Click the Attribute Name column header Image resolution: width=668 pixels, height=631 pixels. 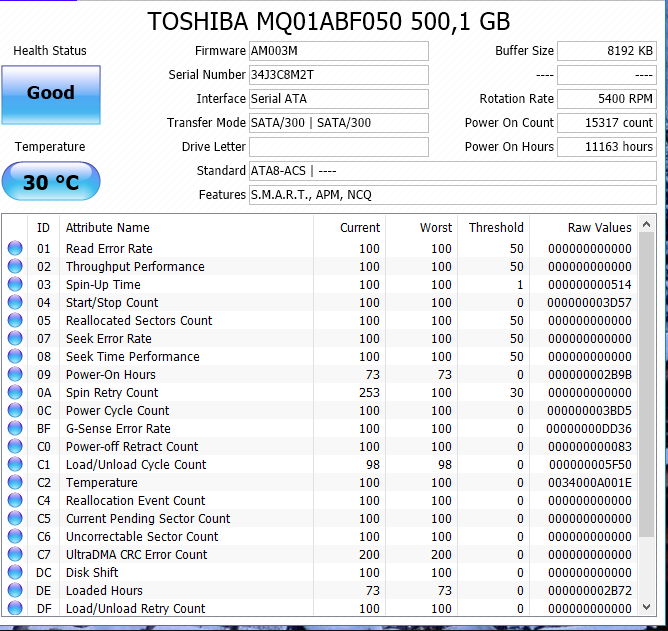(186, 228)
